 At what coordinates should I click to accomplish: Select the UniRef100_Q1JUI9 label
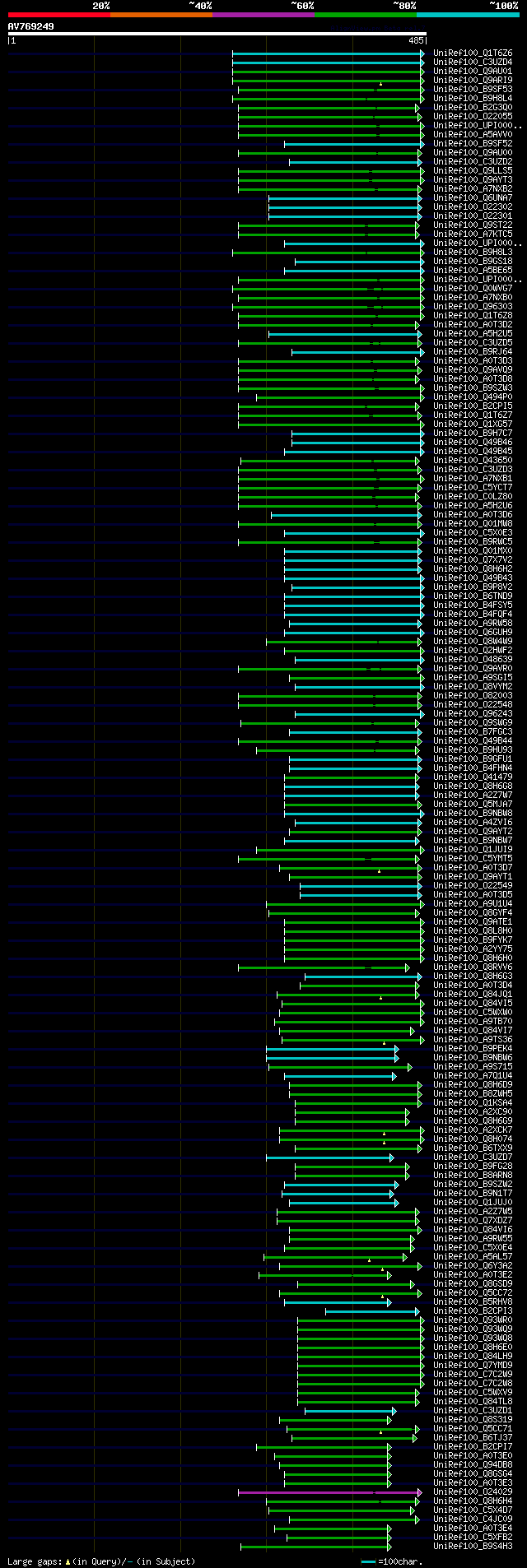click(x=473, y=850)
